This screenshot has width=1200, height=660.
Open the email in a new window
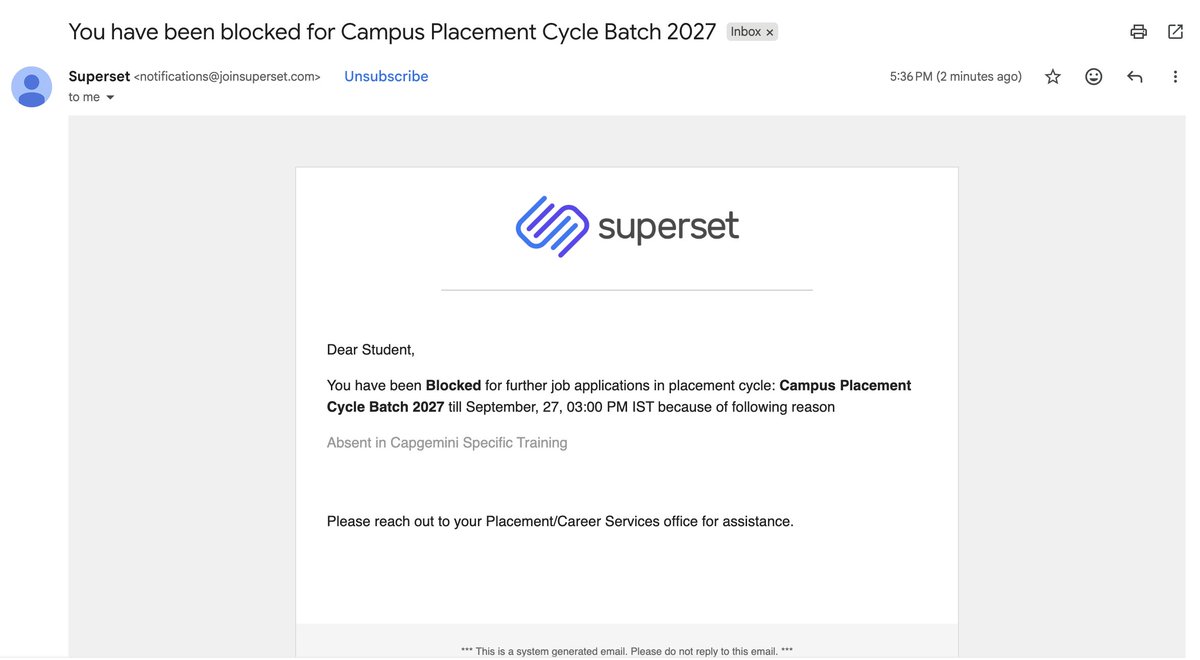pyautogui.click(x=1175, y=32)
